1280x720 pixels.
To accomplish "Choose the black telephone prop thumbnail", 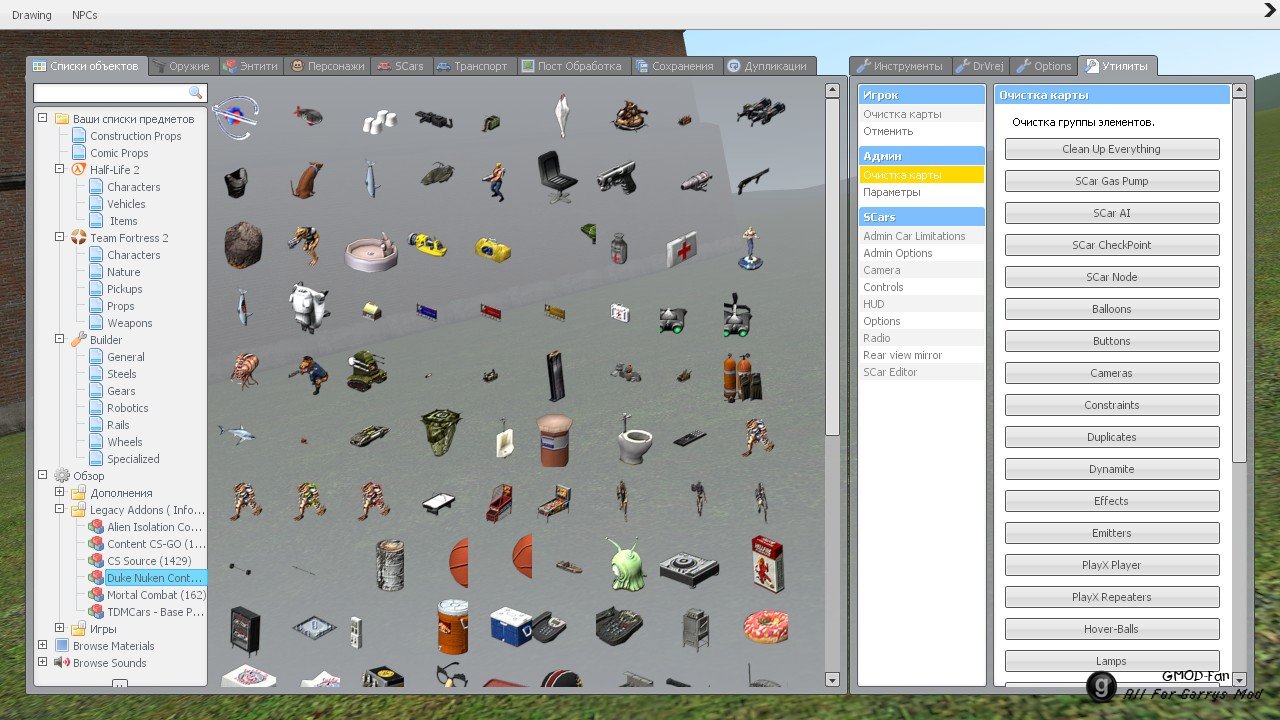I will point(548,627).
